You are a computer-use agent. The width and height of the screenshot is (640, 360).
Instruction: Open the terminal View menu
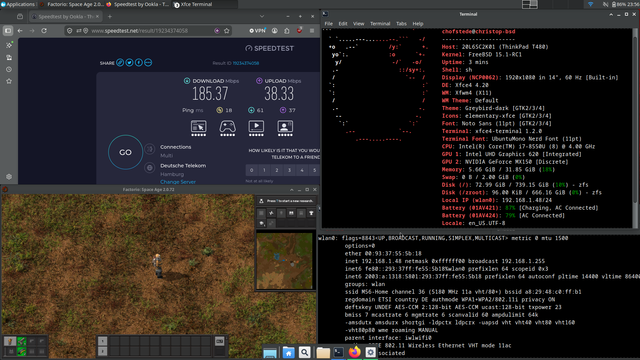[358, 24]
